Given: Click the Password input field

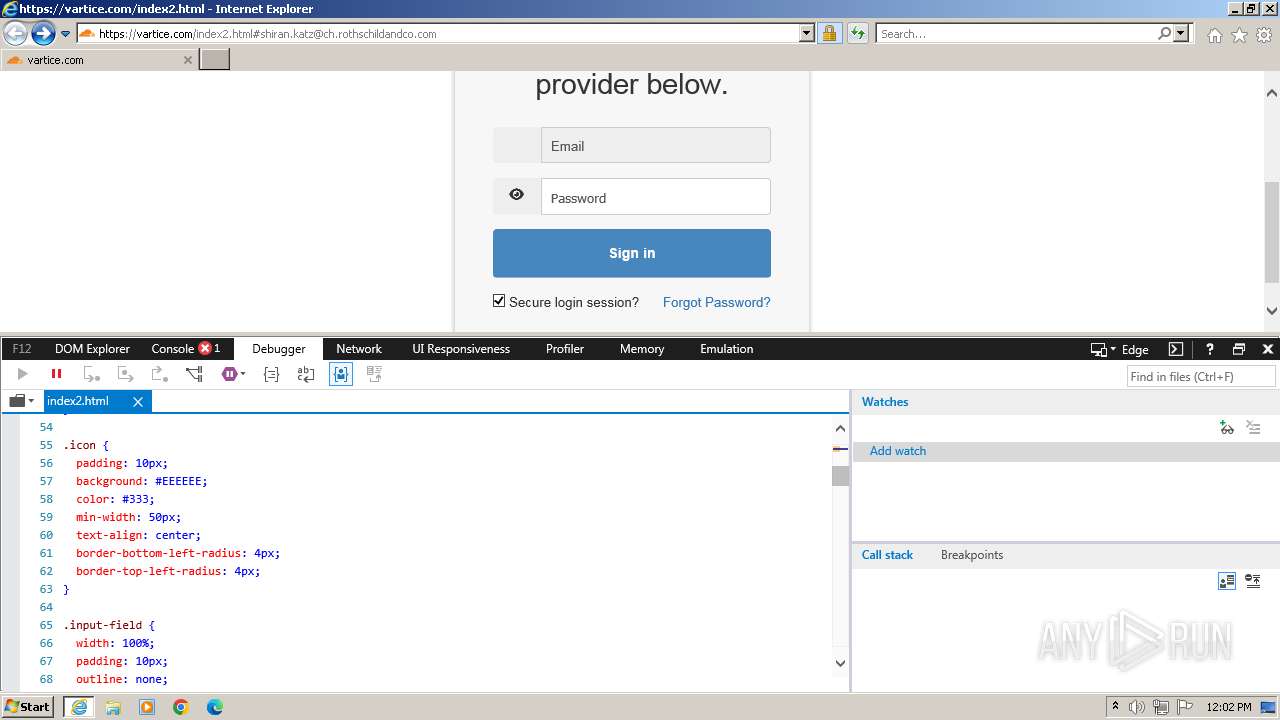Looking at the screenshot, I should (x=656, y=197).
